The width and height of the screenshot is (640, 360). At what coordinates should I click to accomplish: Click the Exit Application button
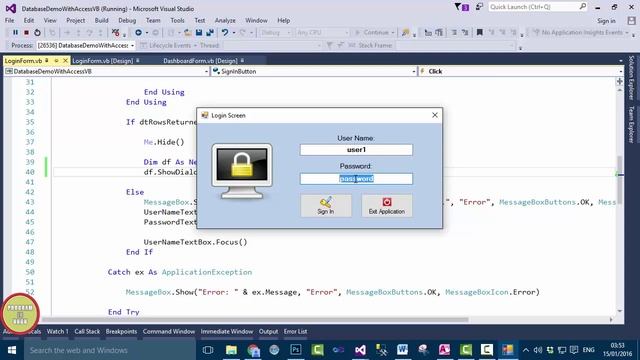point(387,205)
